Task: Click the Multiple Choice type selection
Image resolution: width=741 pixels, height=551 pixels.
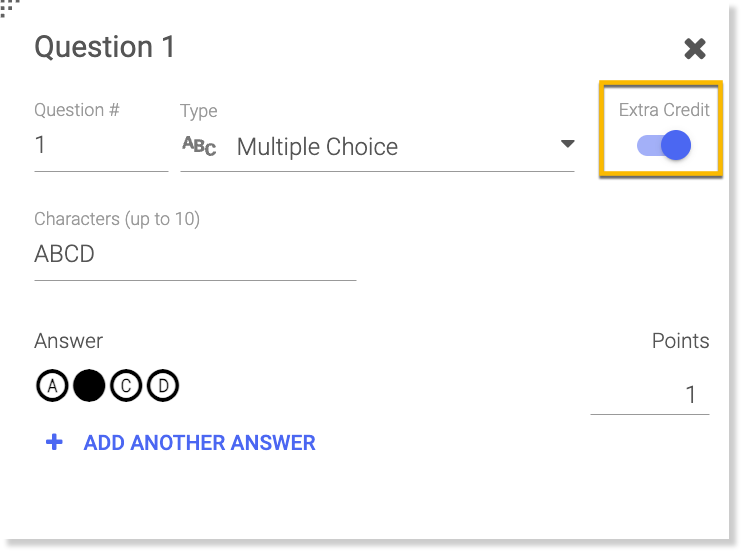Action: click(317, 147)
